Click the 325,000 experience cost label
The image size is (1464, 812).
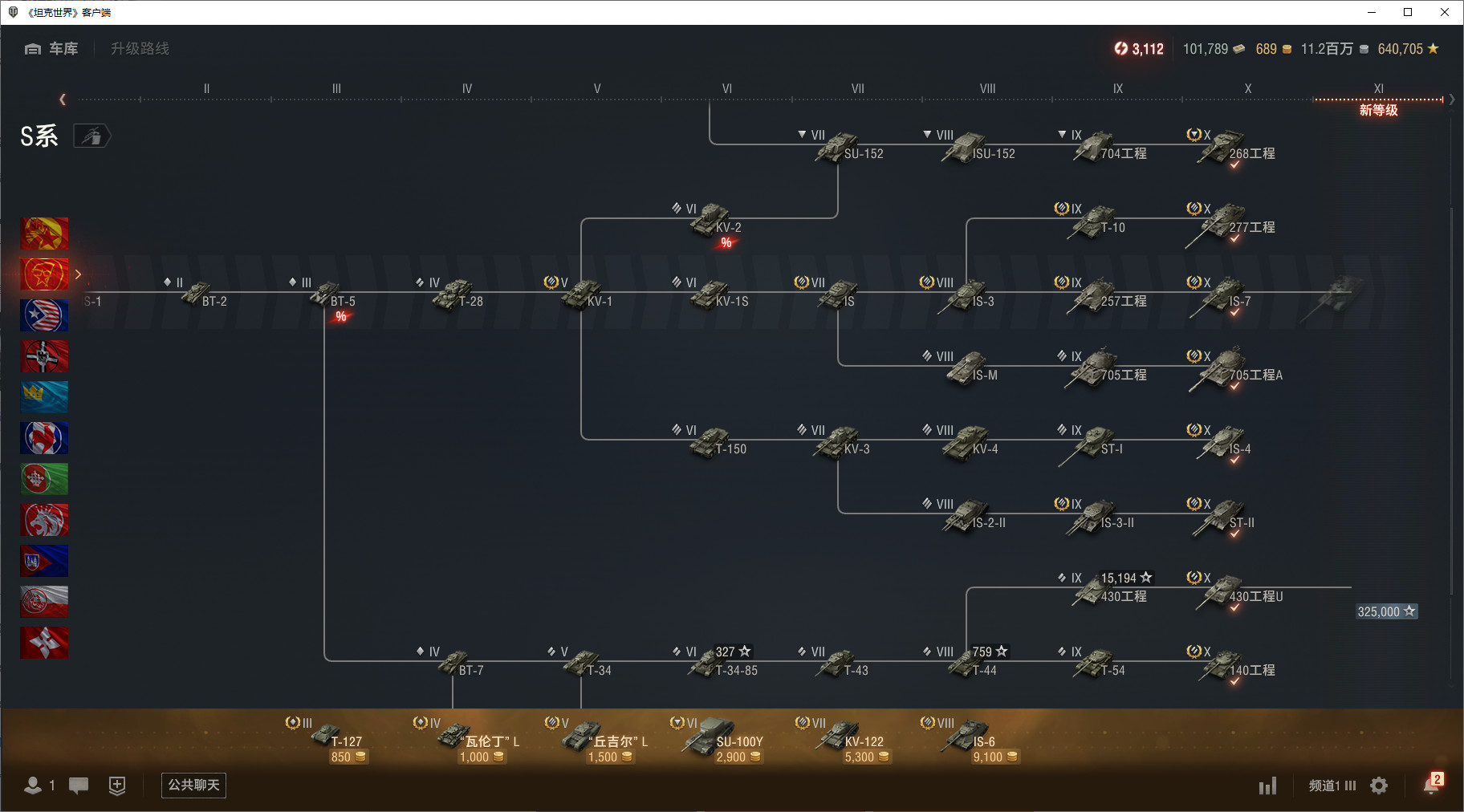click(x=1387, y=611)
